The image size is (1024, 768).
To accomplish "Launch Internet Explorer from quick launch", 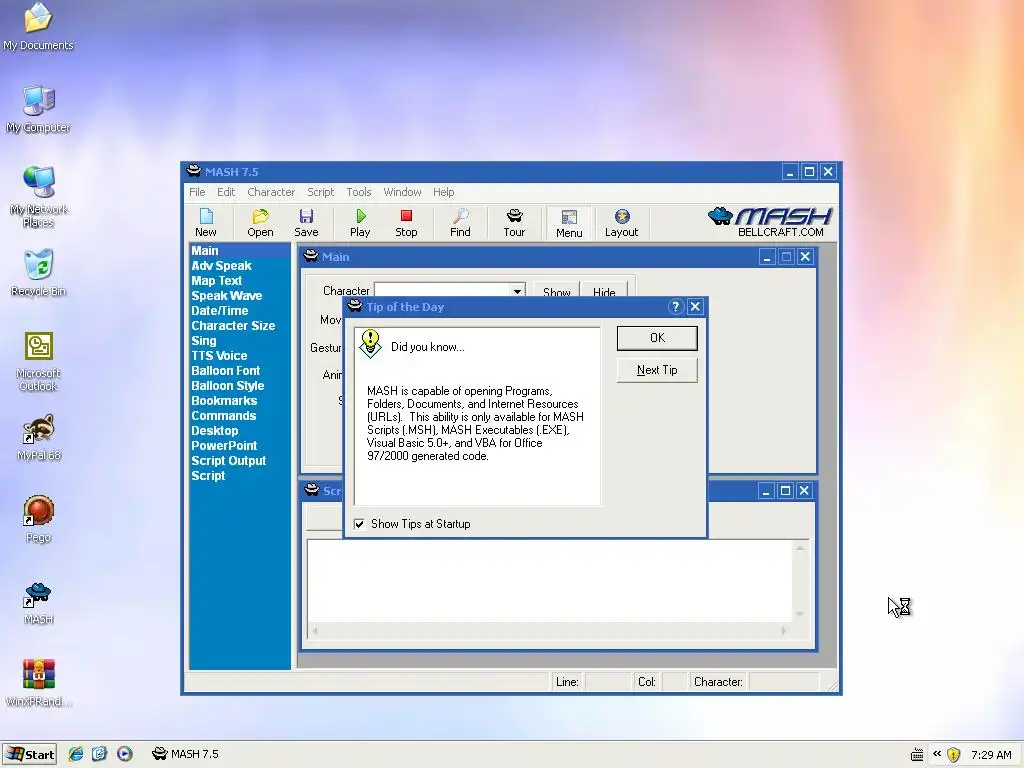I will point(76,754).
